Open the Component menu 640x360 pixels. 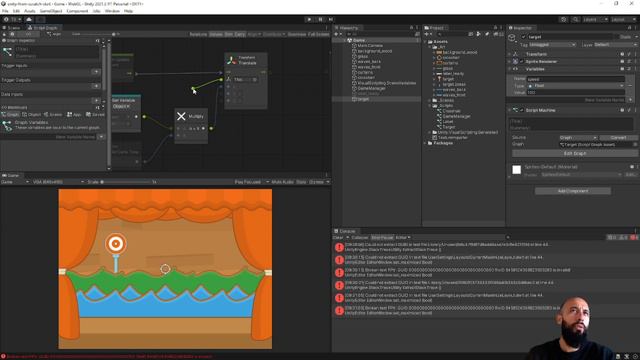coord(77,11)
